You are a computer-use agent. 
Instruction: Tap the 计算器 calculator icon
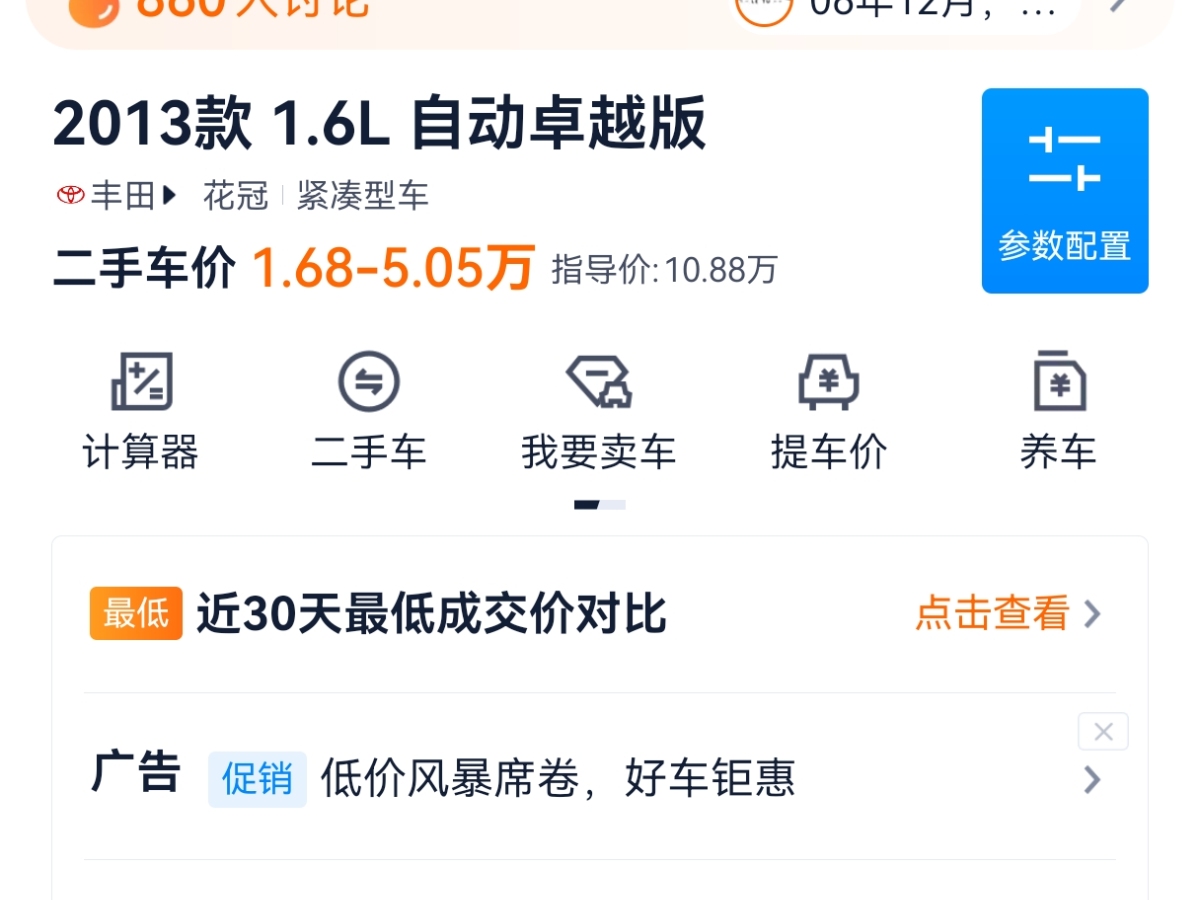(141, 381)
